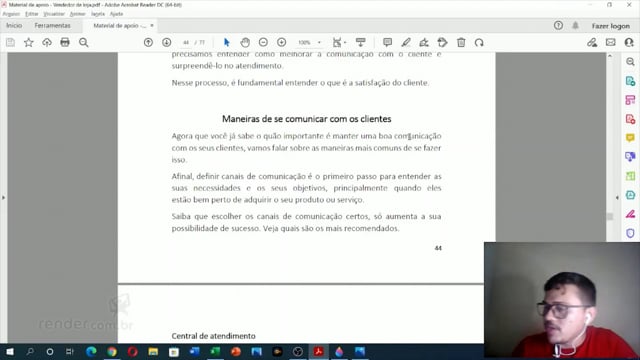Open the Fill & Sign pen tool in right pane
The image size is (640, 360).
(x=630, y=214)
